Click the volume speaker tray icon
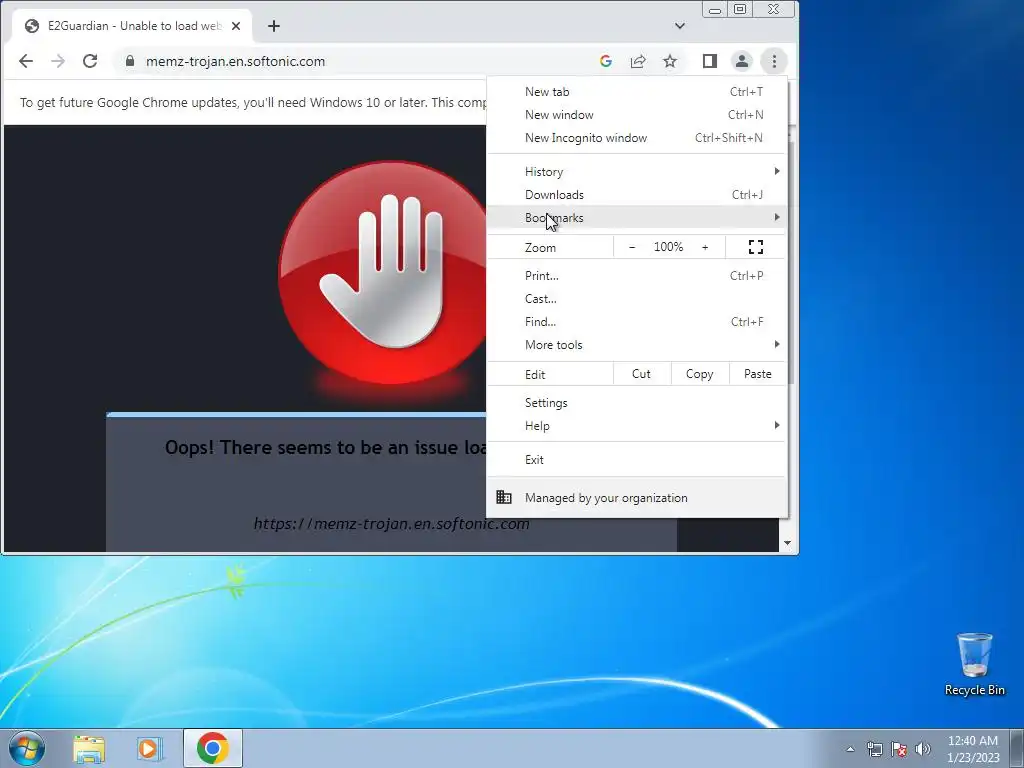This screenshot has height=768, width=1024. point(923,749)
